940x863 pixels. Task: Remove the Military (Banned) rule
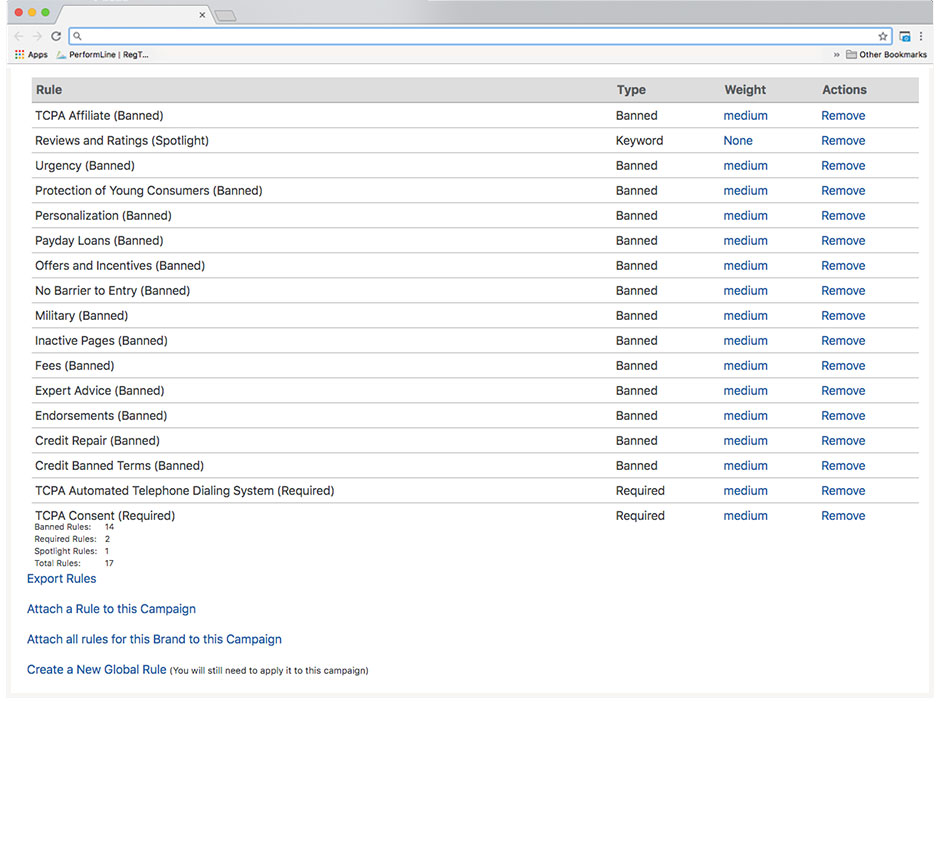843,316
